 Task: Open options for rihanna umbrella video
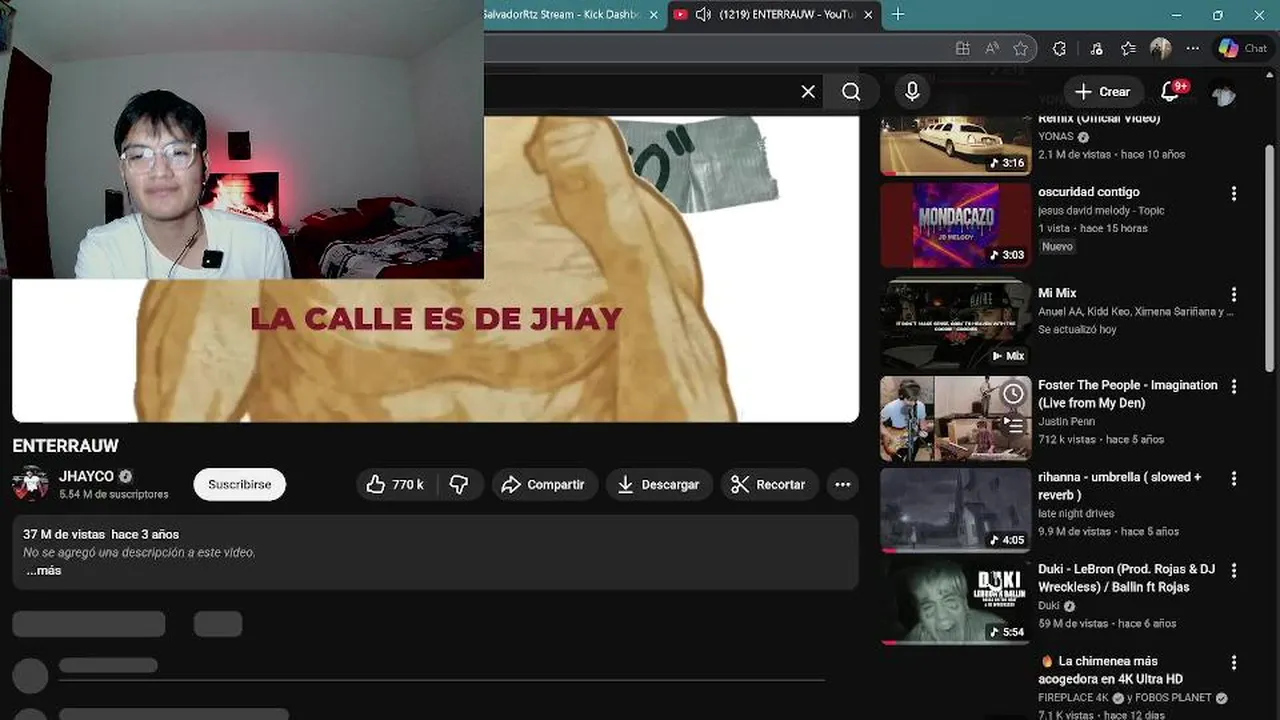click(1234, 478)
